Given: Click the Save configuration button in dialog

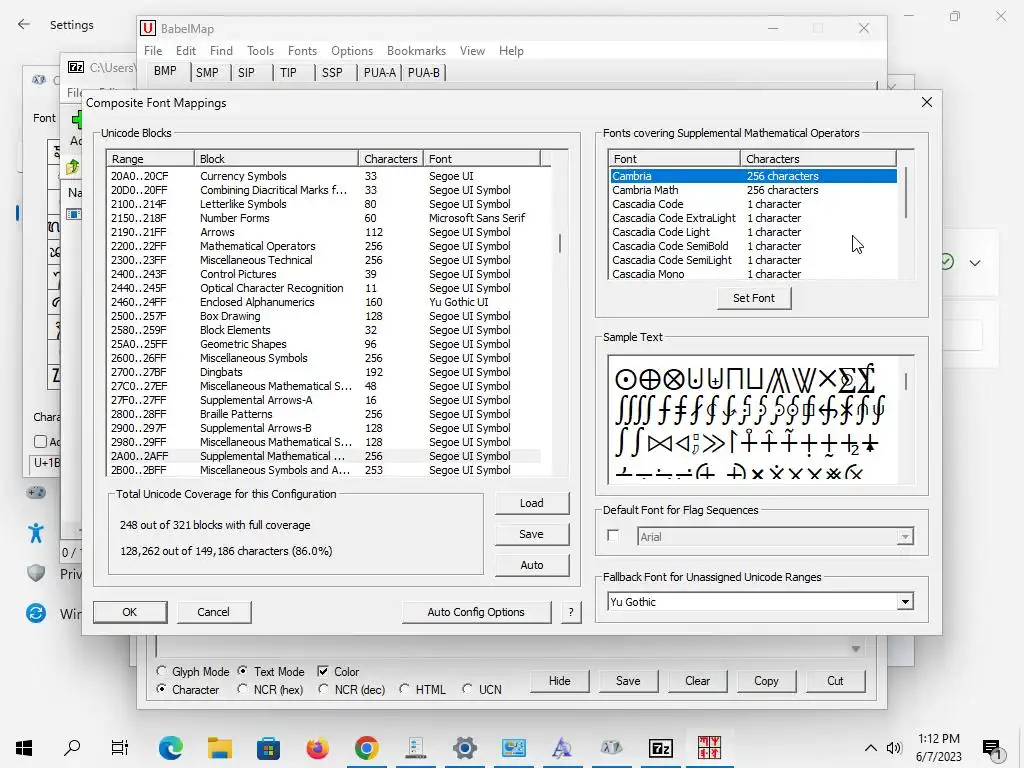Looking at the screenshot, I should [x=532, y=534].
